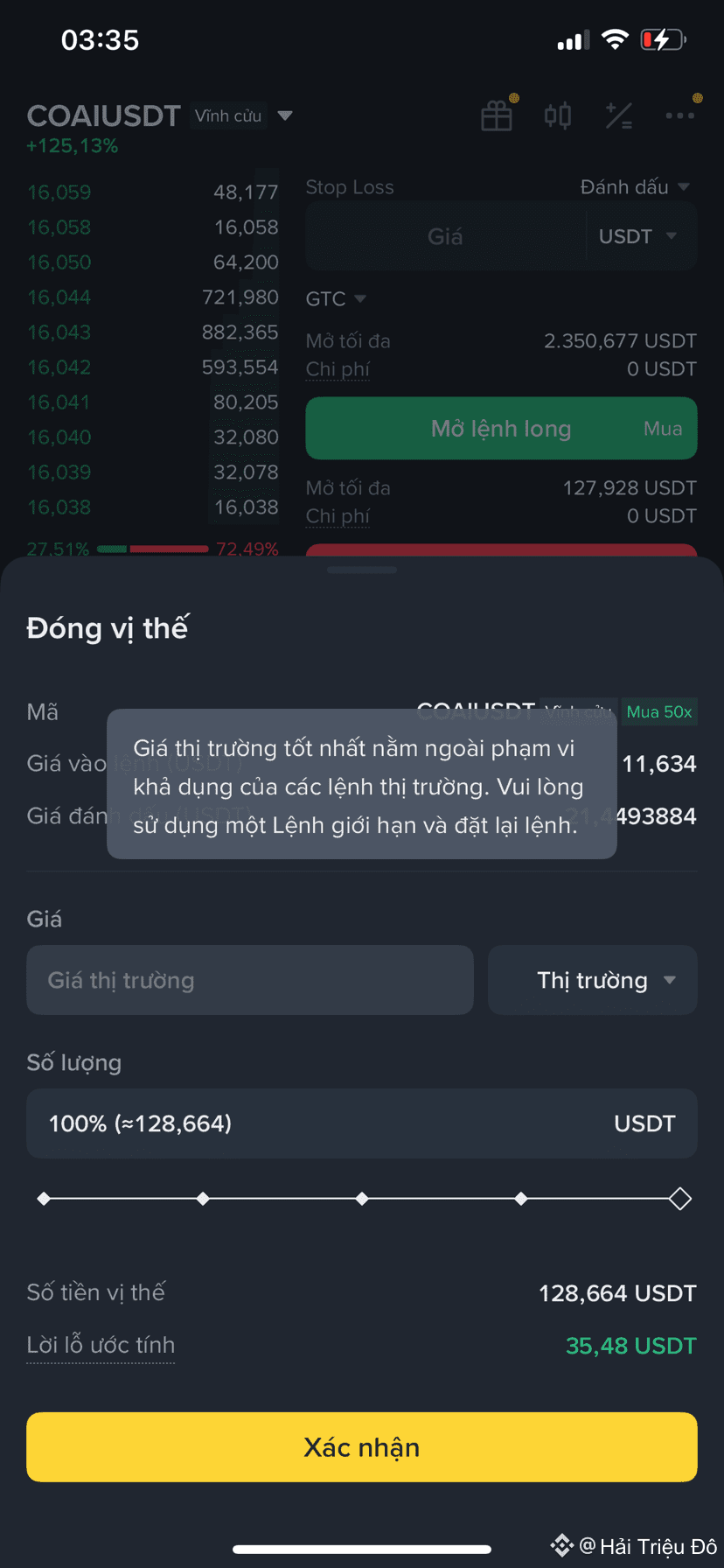Viewport: 724px width, 1568px height.
Task: Select the 100% slider endpoint
Action: 680,1199
